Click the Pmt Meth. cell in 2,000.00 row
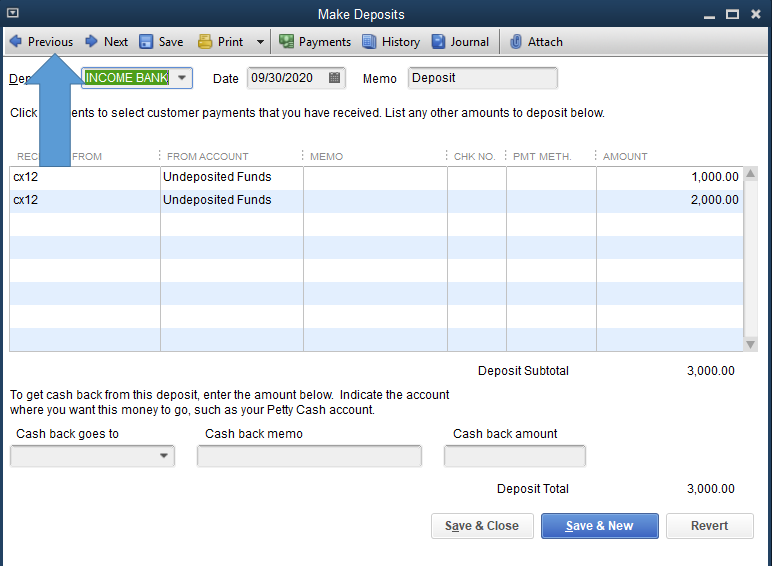The image size is (772, 566). point(551,200)
